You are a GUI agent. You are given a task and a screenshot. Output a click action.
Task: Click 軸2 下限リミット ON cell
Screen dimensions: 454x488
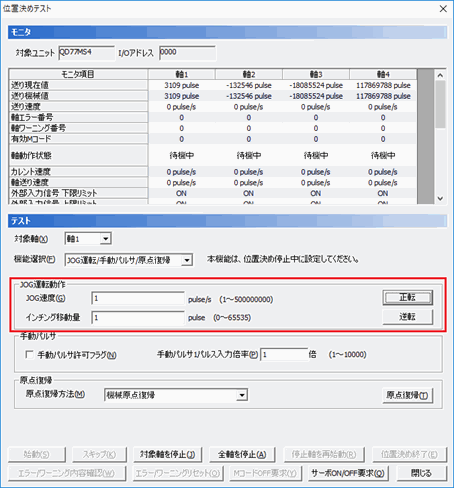tap(249, 193)
